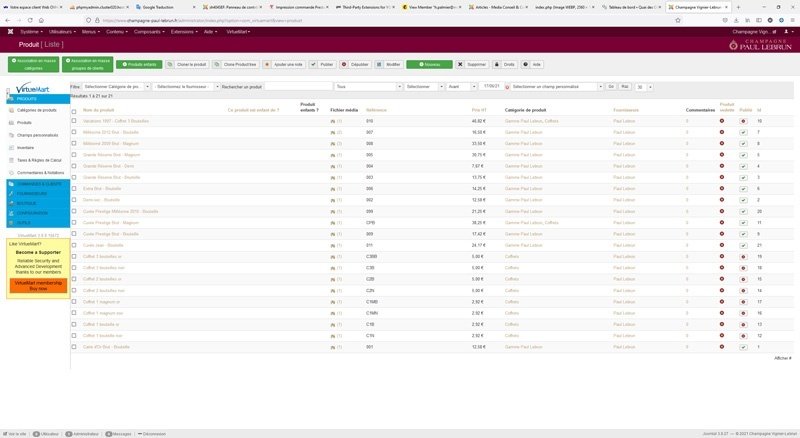Click the Rechercher un produit search field
The width and height of the screenshot is (800, 438).
(298, 87)
